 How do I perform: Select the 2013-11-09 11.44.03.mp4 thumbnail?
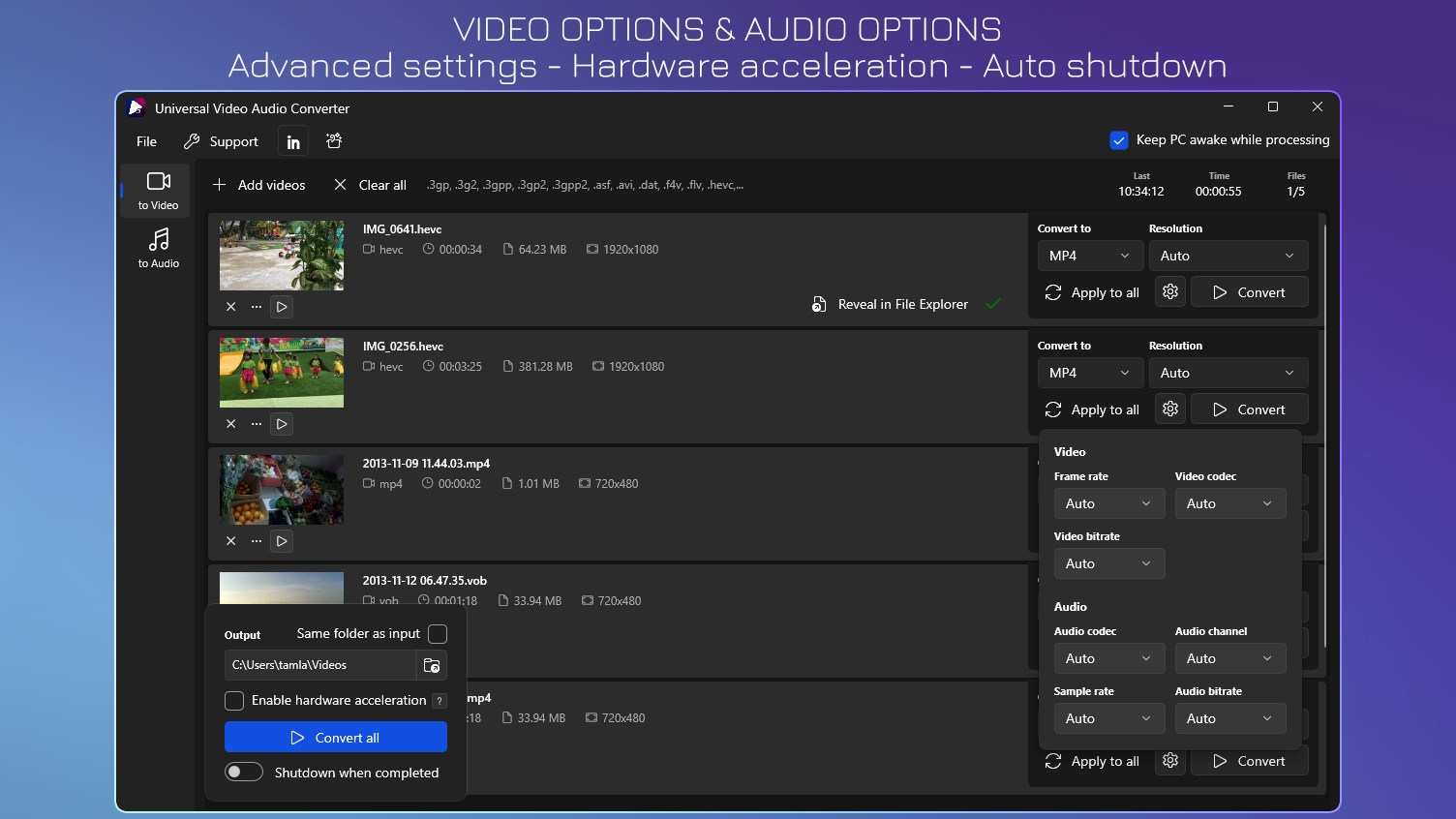click(x=282, y=490)
